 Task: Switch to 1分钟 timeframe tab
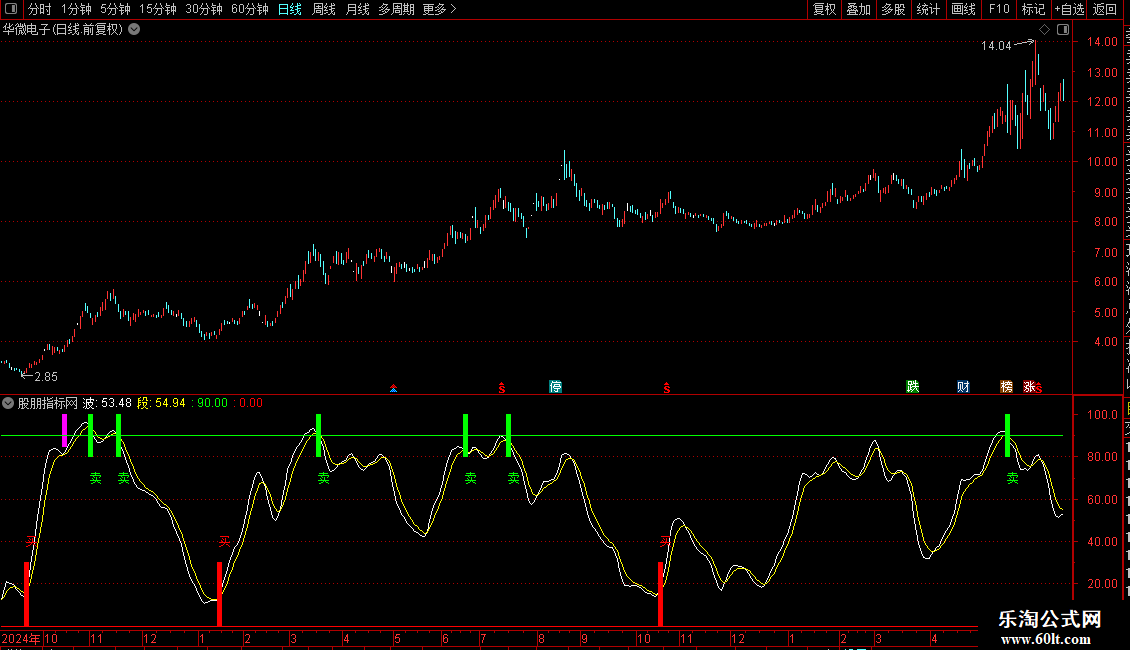click(76, 9)
